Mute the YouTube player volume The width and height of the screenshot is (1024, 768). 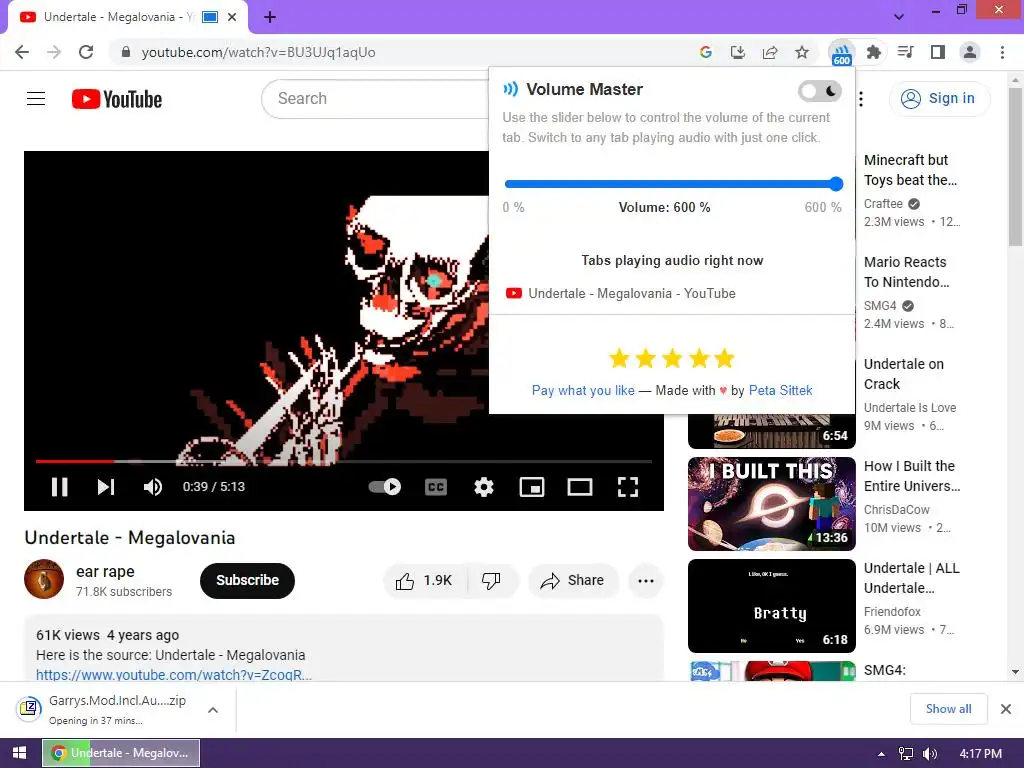pos(153,487)
